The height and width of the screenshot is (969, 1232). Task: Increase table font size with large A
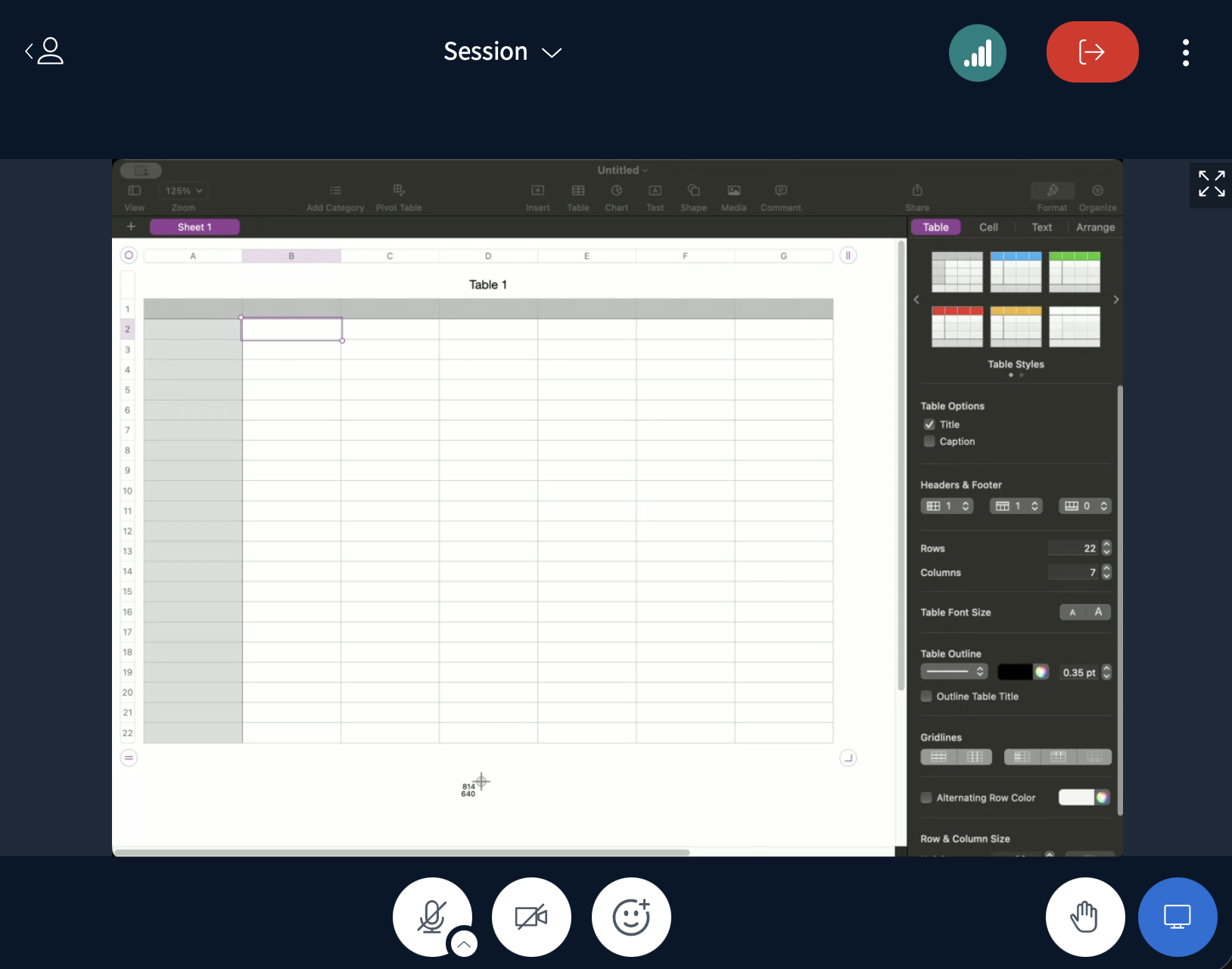click(1098, 612)
